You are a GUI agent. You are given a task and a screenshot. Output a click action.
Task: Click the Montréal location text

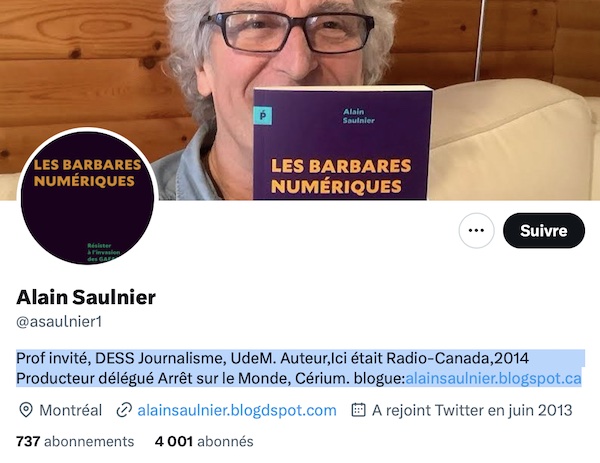[71, 410]
